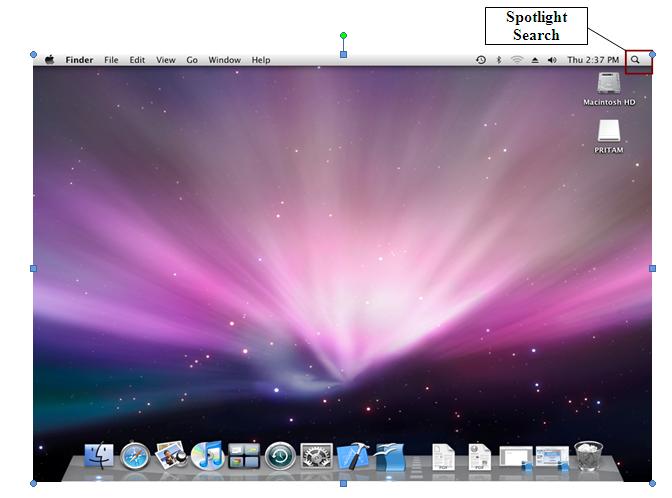Open the Help menu

261,60
